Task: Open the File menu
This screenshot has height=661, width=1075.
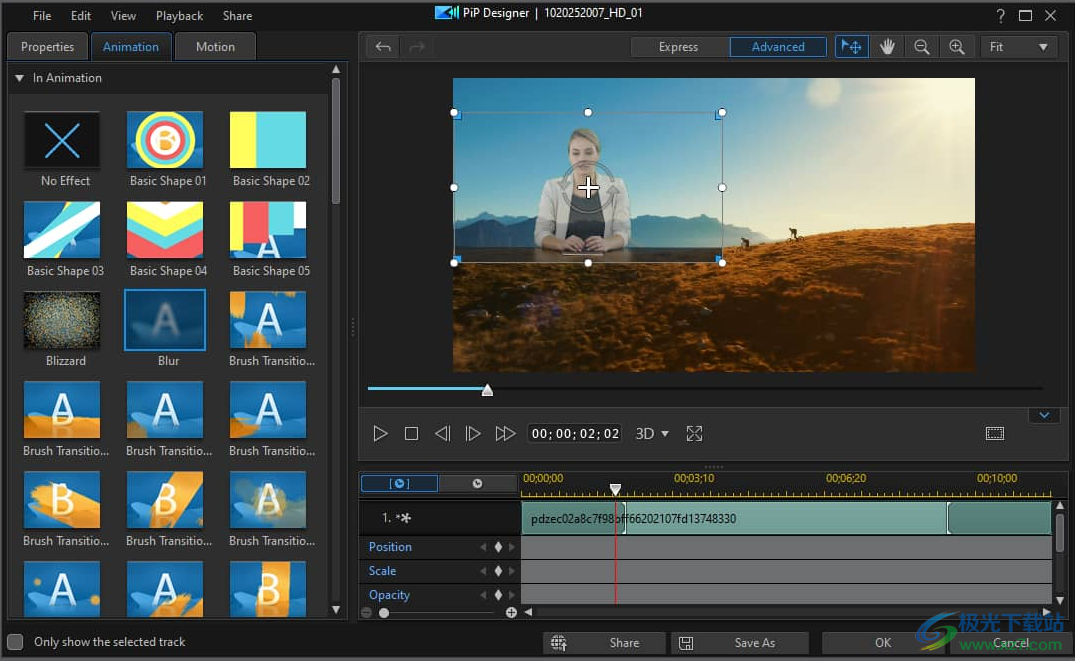Action: [42, 15]
